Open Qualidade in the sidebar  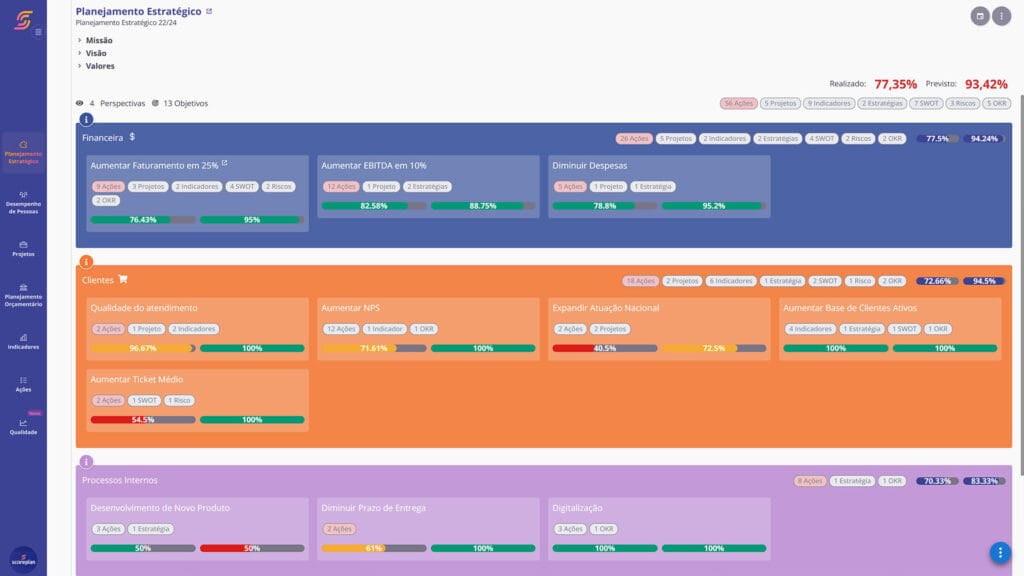pos(24,426)
